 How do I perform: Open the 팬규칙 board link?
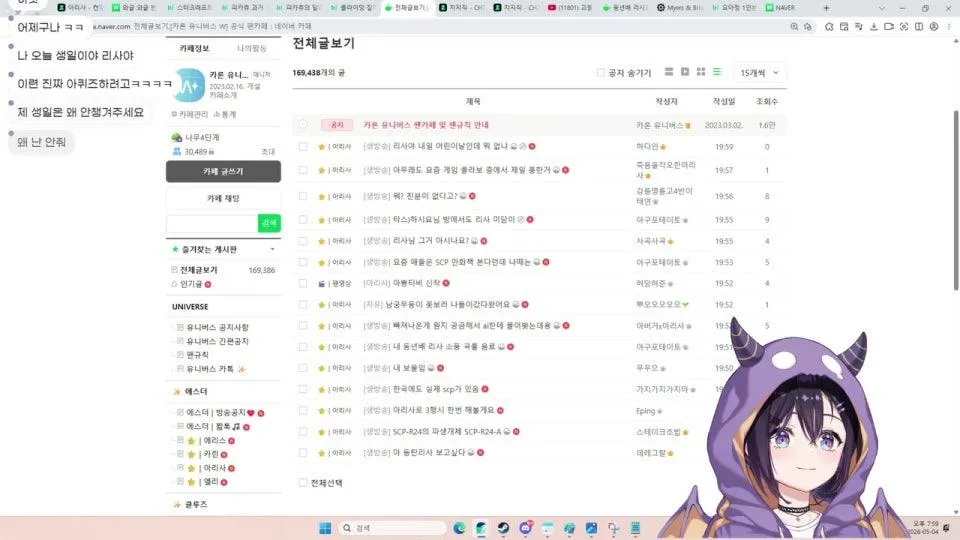197,354
